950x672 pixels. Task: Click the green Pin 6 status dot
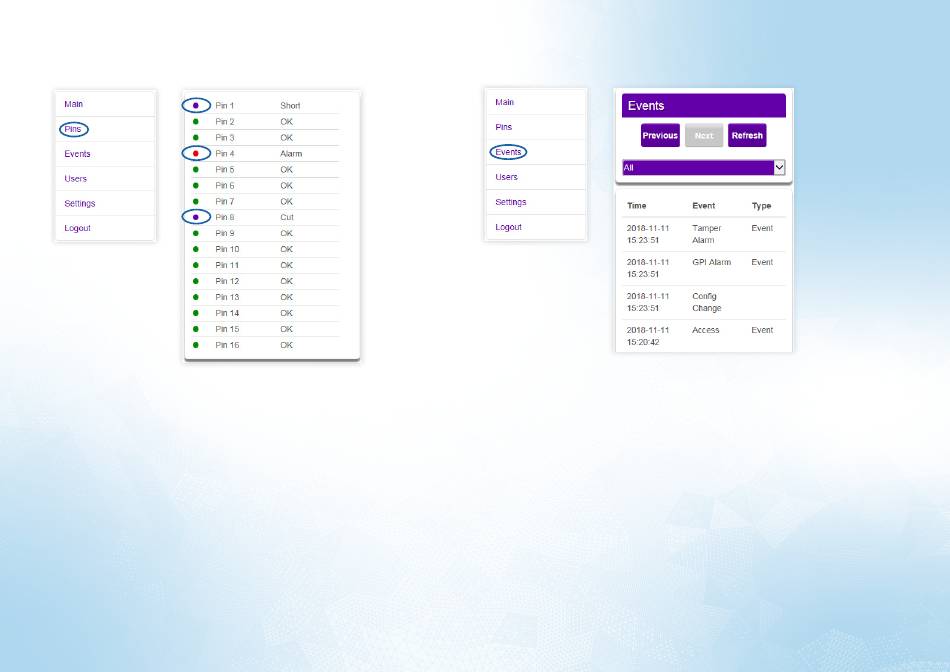point(196,185)
